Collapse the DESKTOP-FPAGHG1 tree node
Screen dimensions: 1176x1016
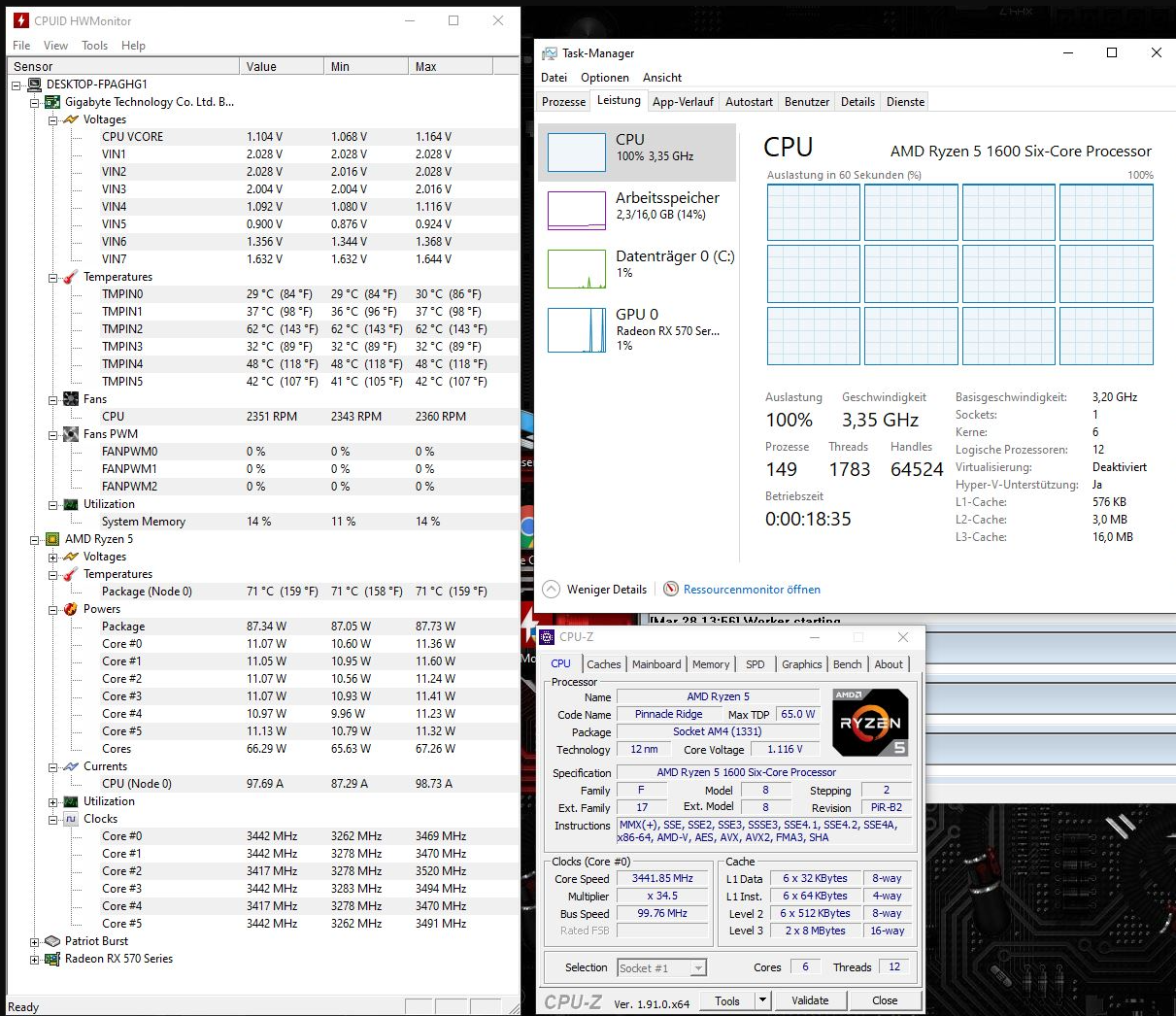[x=17, y=85]
